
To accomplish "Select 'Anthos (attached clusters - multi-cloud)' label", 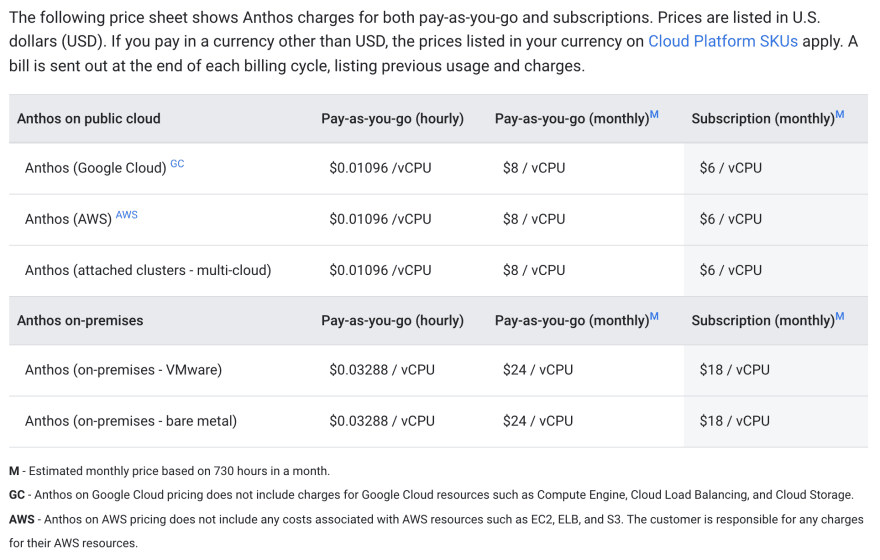I will coord(148,270).
